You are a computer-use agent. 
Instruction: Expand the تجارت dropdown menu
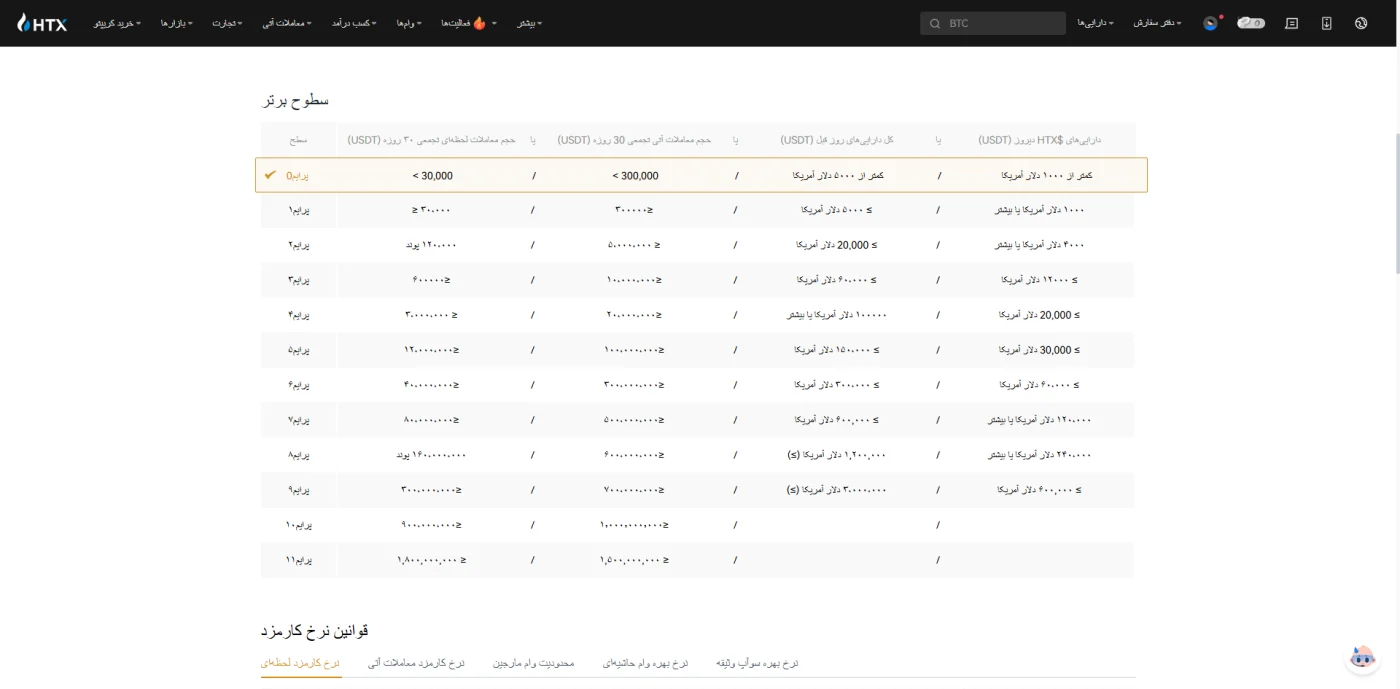228,23
